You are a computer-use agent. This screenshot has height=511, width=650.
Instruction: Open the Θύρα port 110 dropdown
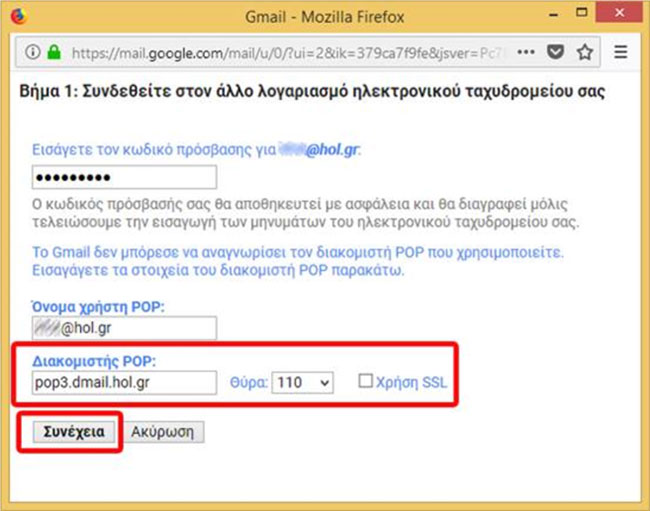coord(303,382)
